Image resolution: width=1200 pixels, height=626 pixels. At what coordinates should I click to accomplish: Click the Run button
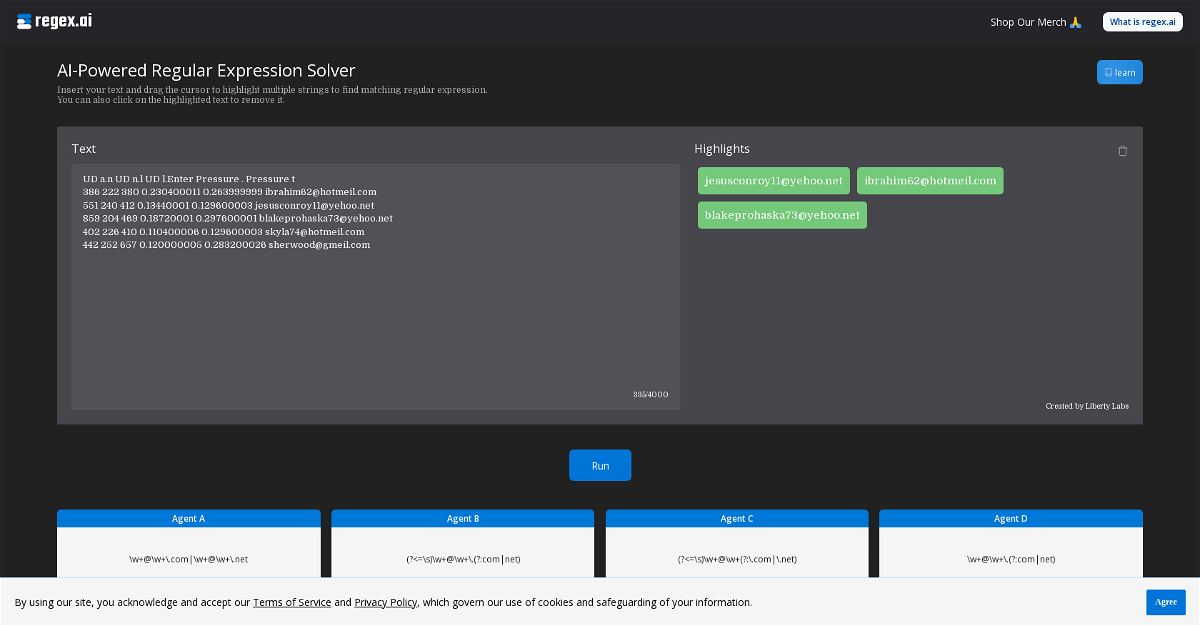[600, 465]
